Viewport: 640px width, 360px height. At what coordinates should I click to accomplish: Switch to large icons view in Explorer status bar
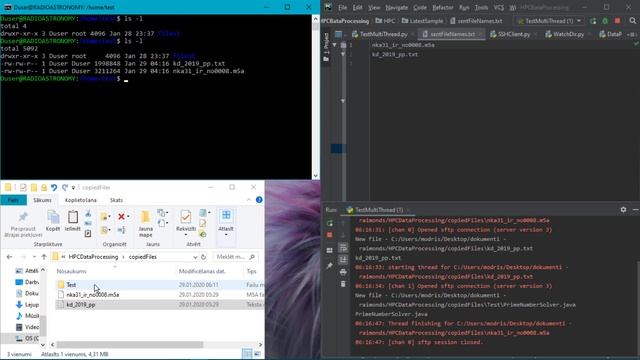[257, 354]
